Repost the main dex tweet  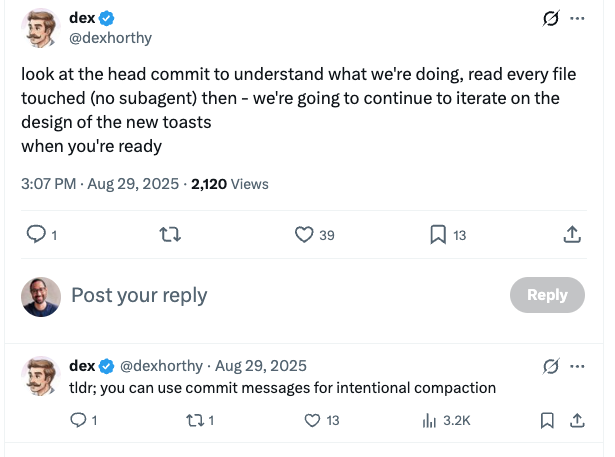coord(170,235)
